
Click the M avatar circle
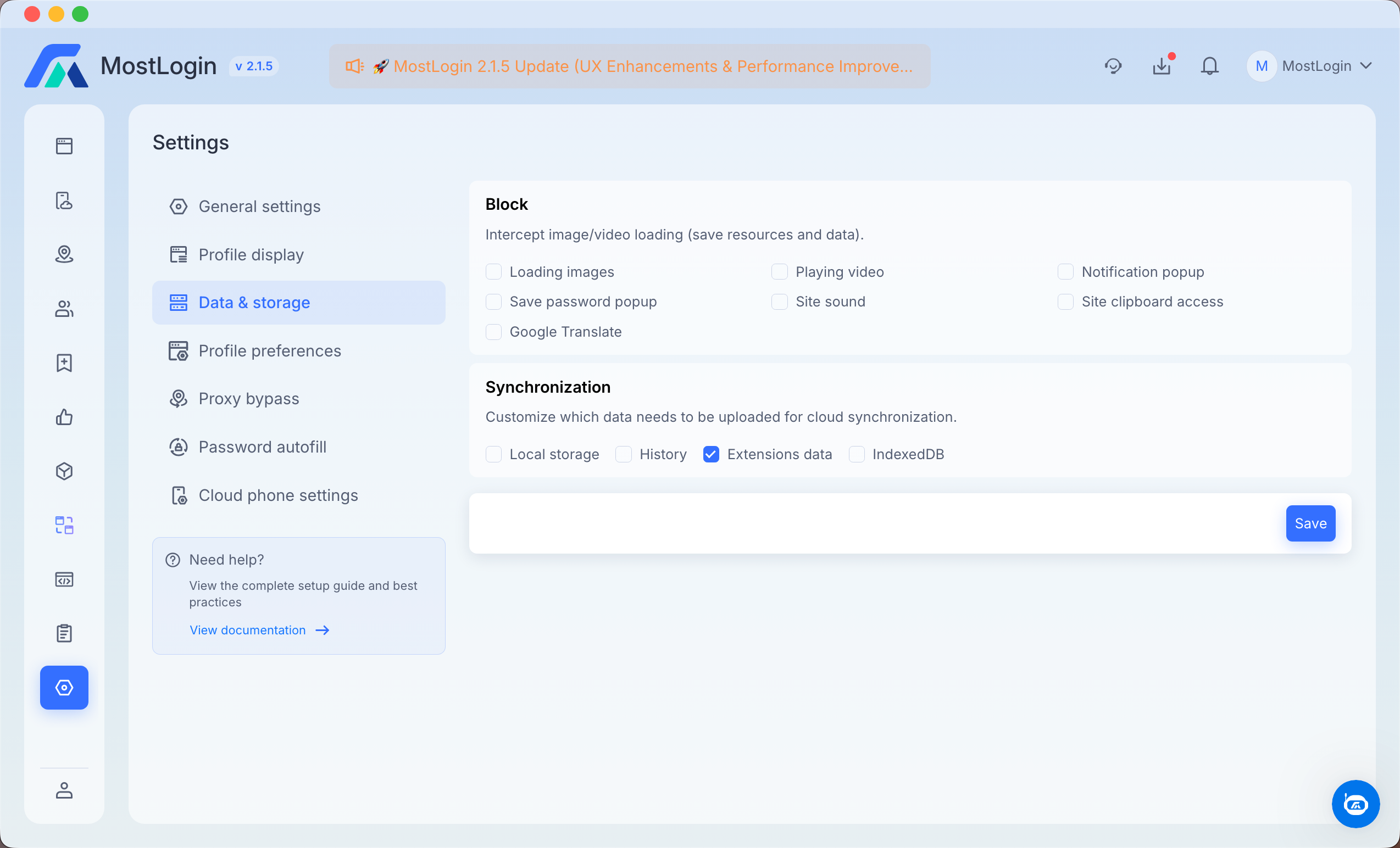[x=1262, y=66]
